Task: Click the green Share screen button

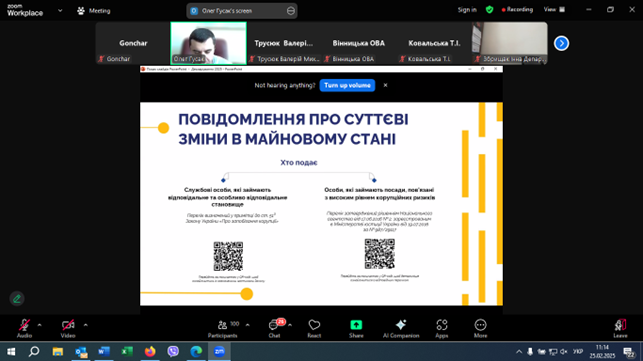Action: point(356,328)
